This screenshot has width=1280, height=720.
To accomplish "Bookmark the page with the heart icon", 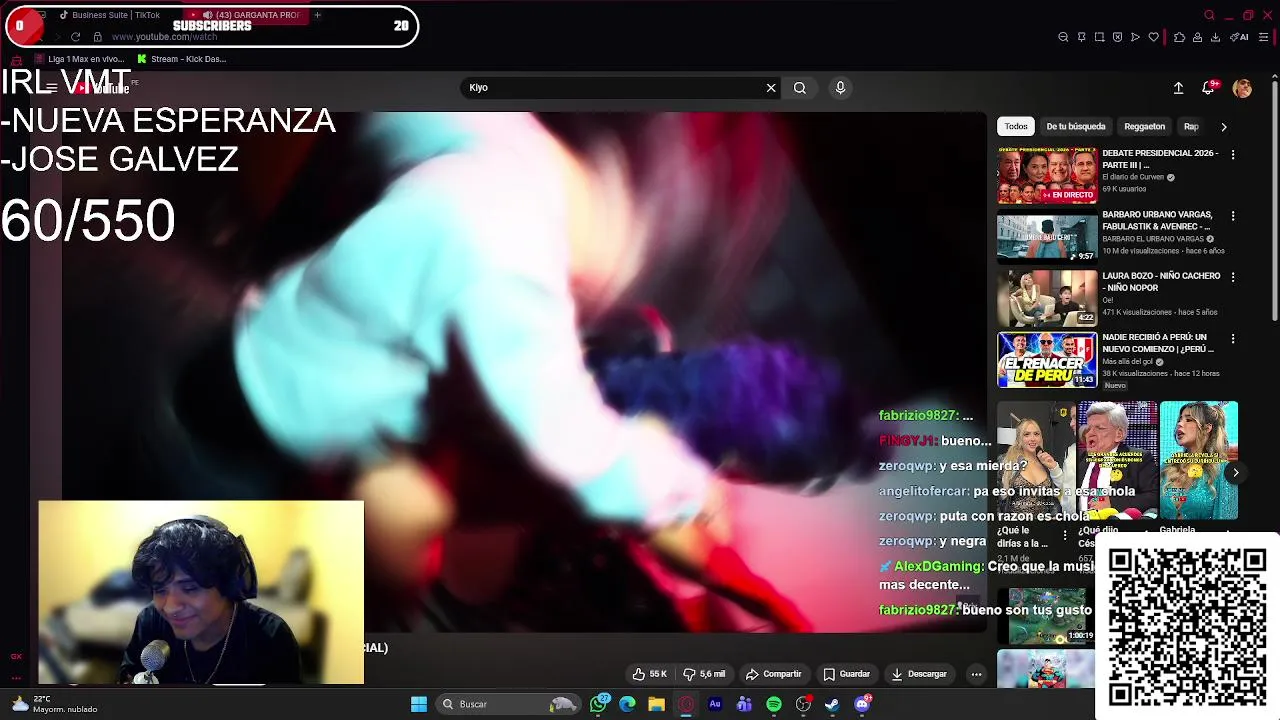I will pyautogui.click(x=1153, y=37).
